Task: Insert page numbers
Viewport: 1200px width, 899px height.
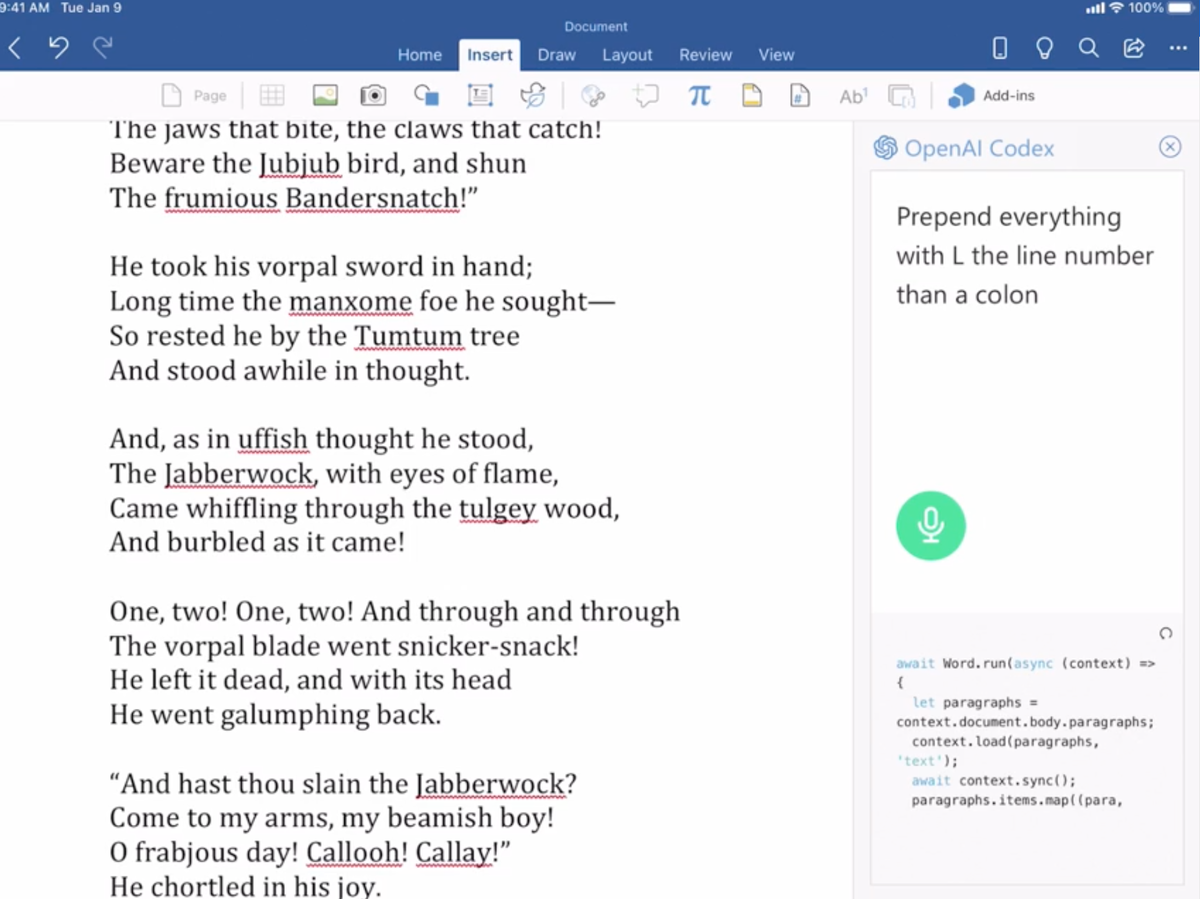Action: [800, 96]
